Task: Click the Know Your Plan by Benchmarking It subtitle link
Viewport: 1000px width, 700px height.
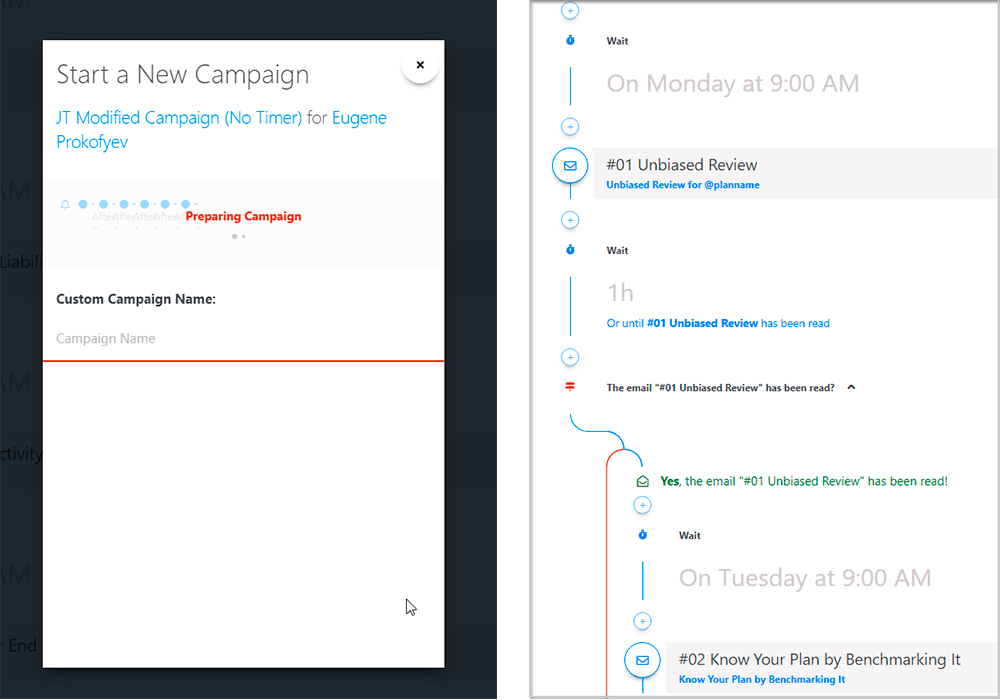Action: click(762, 680)
